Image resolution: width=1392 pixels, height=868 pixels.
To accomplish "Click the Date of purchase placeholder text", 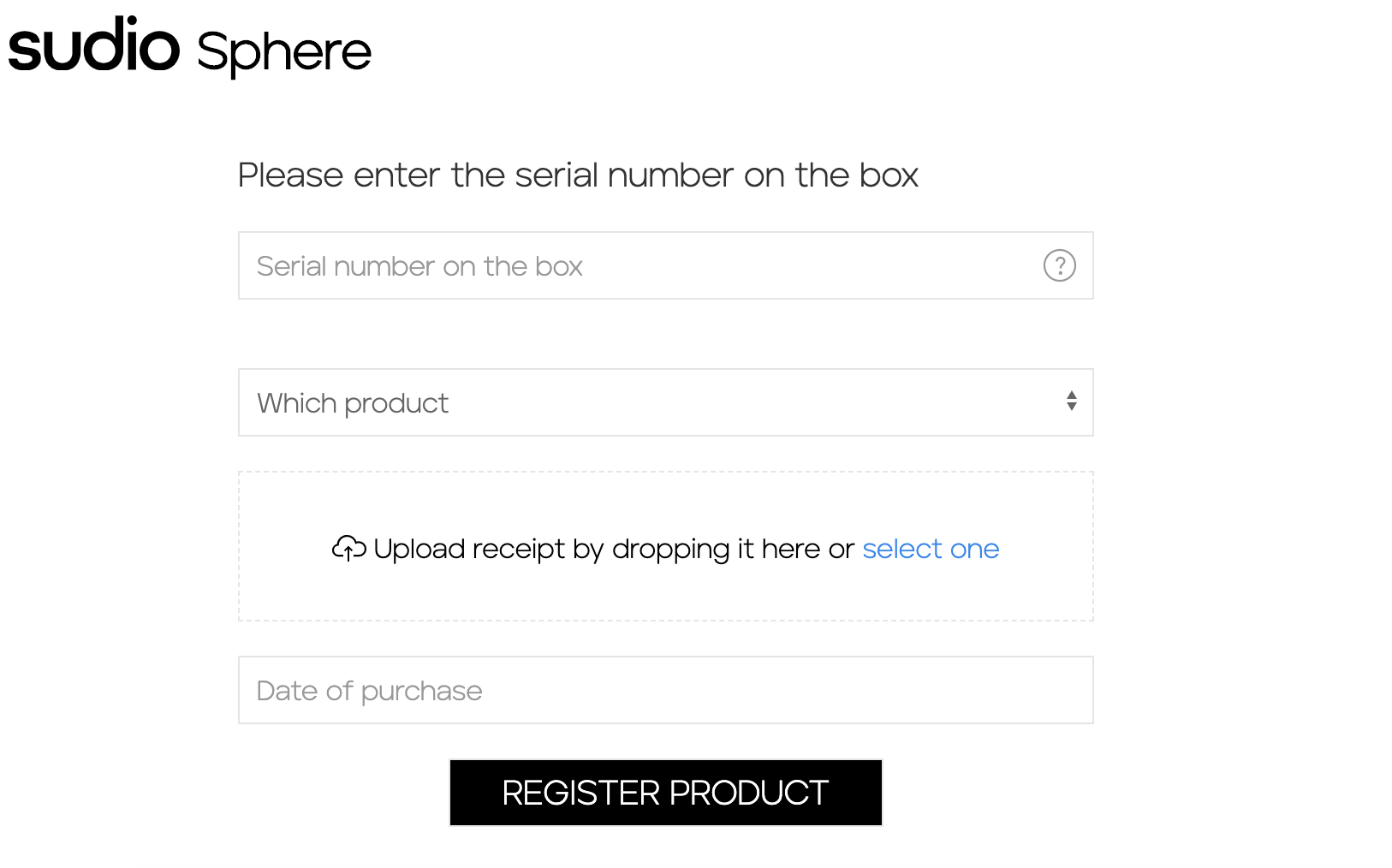I will (369, 691).
